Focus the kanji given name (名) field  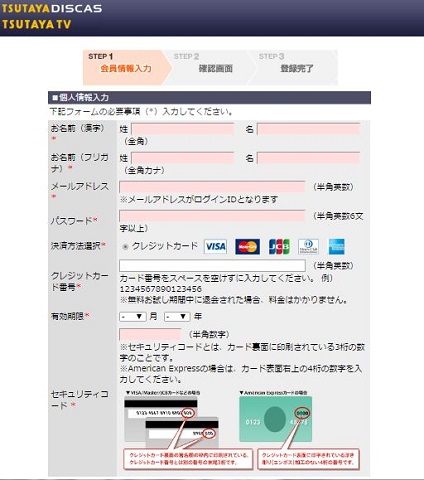click(309, 129)
